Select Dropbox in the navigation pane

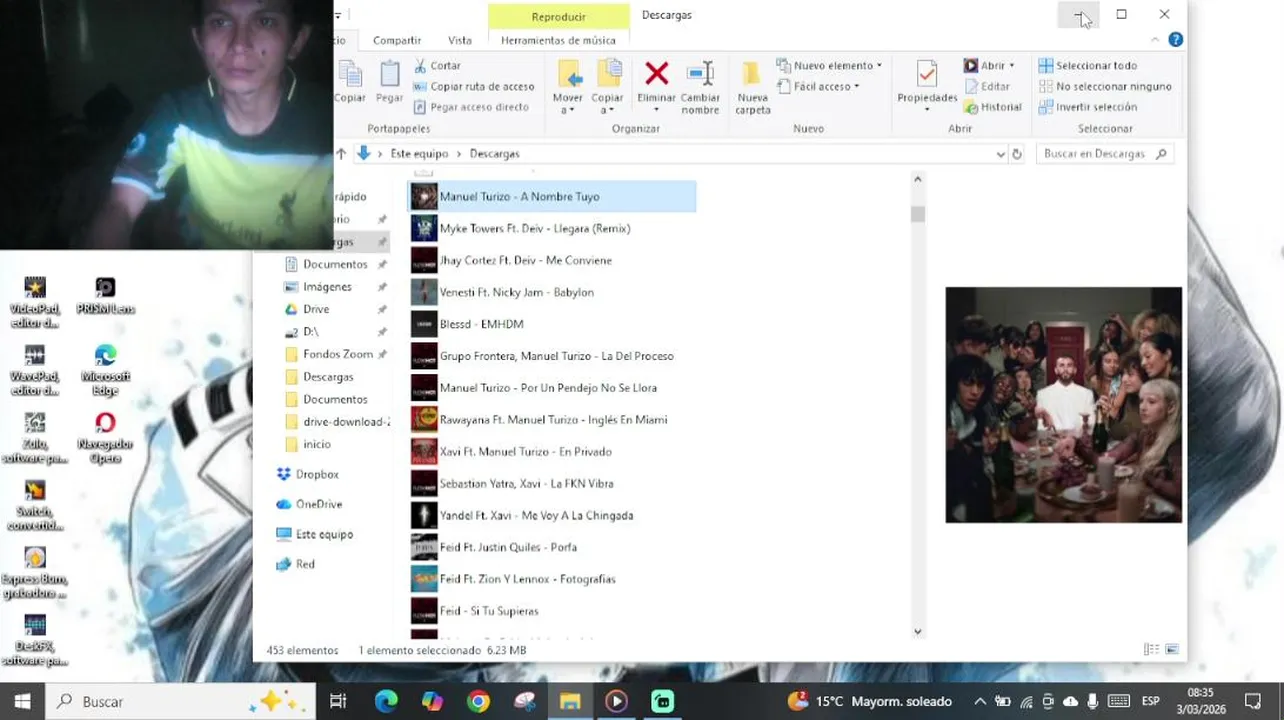(x=317, y=474)
